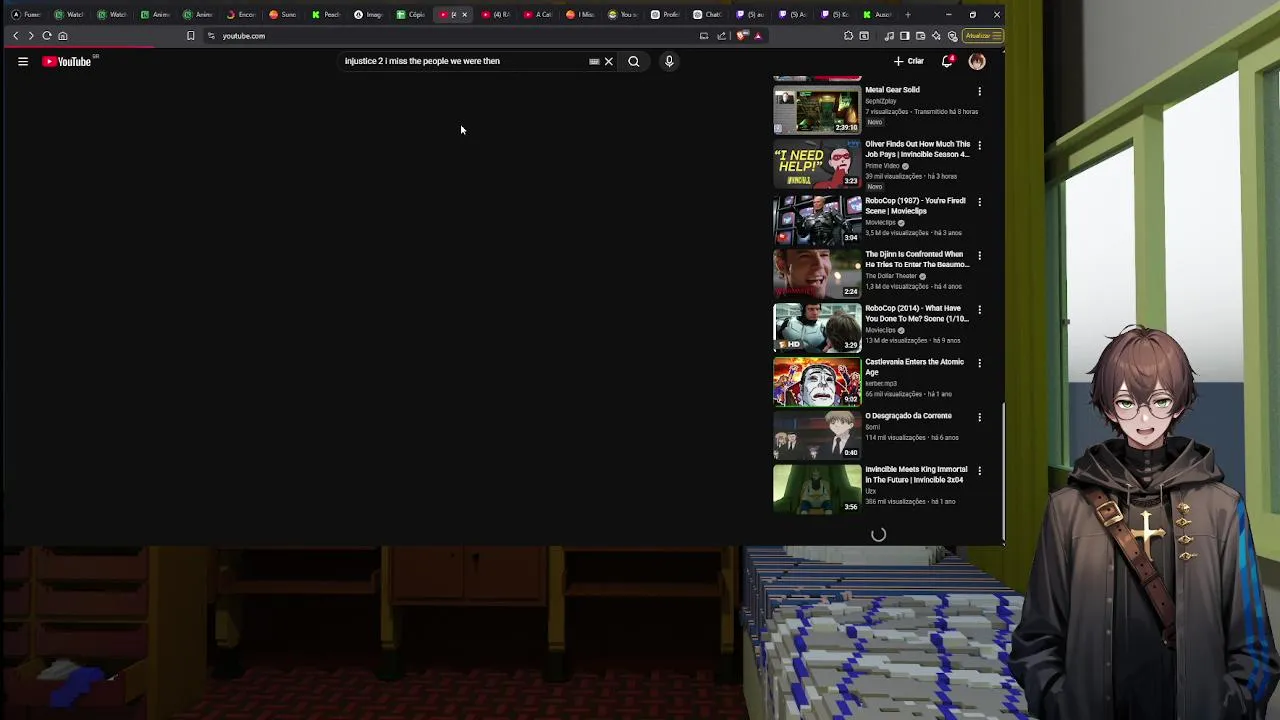Open options for The Djinn Is Confronted video
This screenshot has height=720, width=1280.
click(979, 256)
